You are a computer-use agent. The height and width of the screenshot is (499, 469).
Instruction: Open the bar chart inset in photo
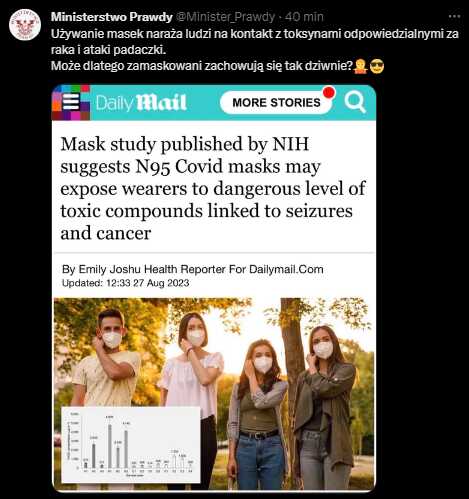click(x=131, y=445)
